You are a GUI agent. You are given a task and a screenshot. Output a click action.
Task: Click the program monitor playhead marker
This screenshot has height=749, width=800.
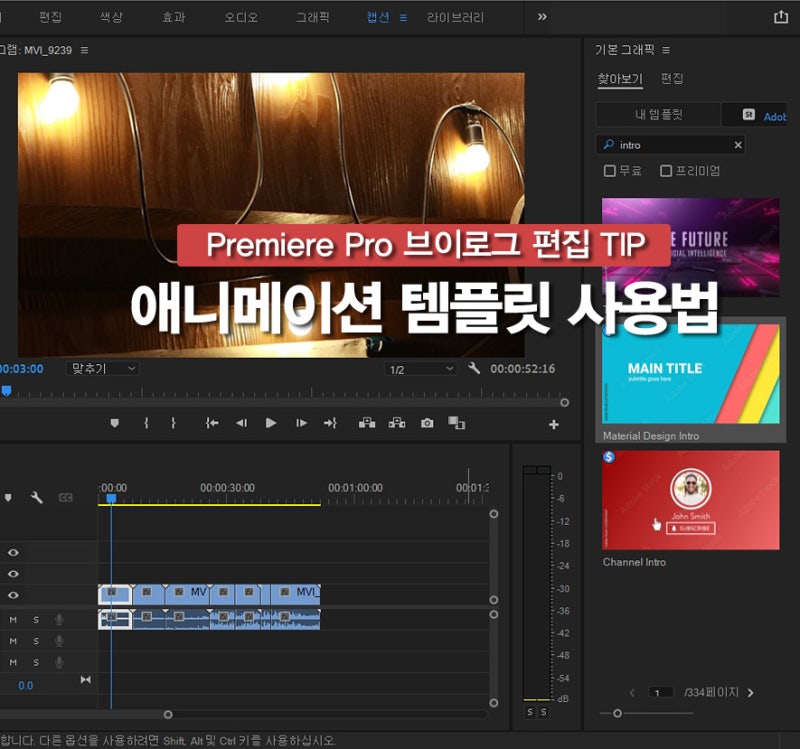click(6, 391)
